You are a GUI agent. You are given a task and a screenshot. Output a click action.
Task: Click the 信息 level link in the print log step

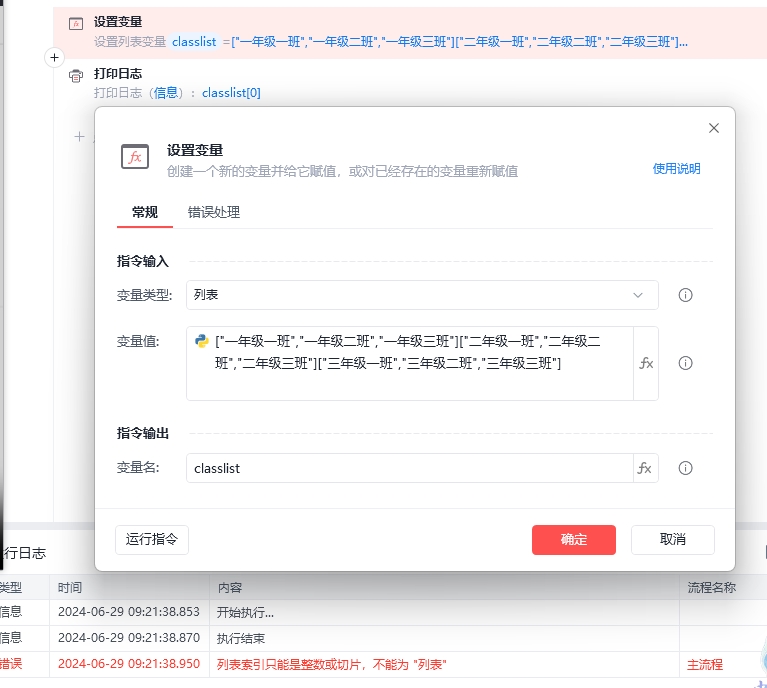point(166,92)
